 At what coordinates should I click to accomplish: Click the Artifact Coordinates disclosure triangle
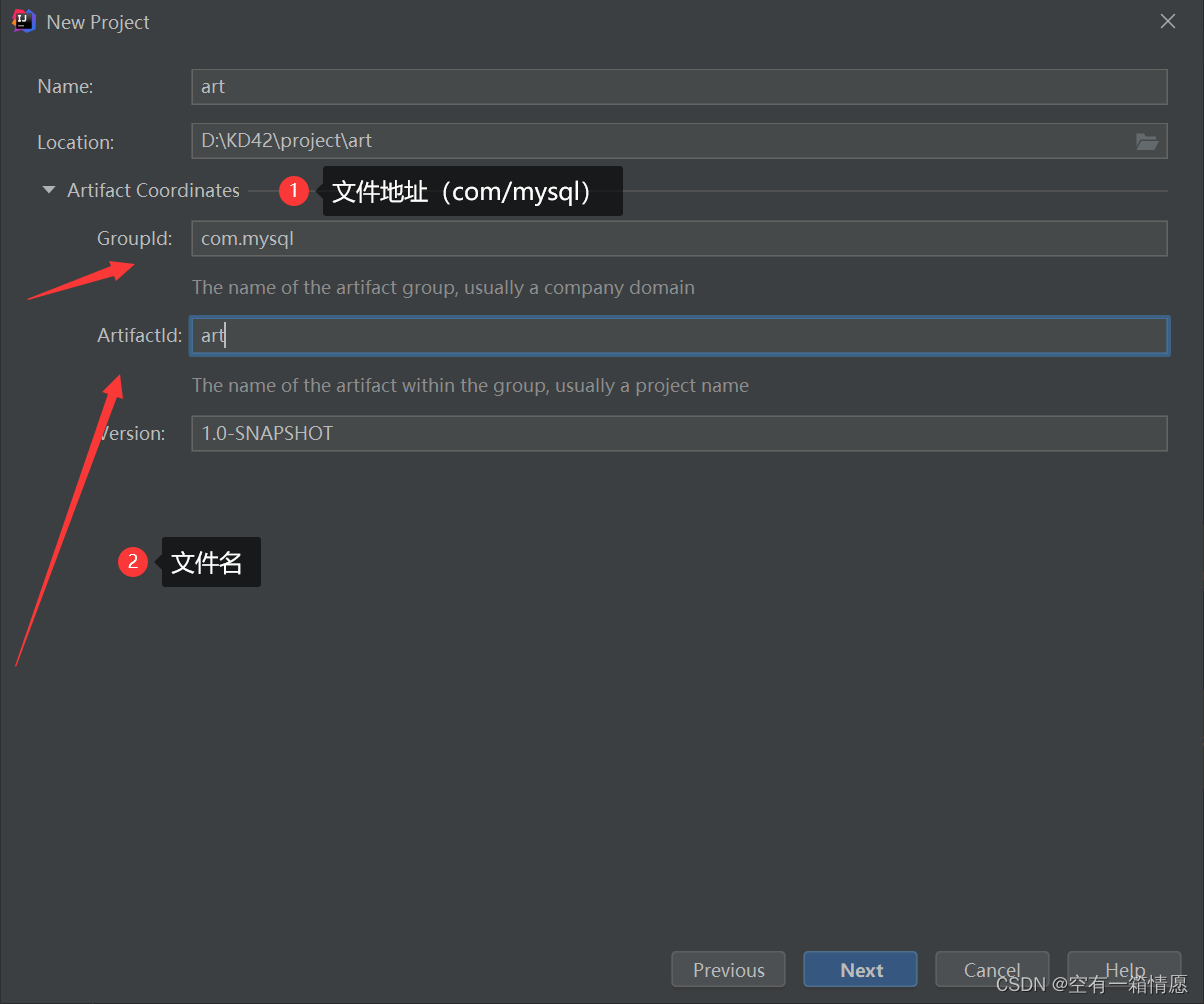click(x=48, y=190)
